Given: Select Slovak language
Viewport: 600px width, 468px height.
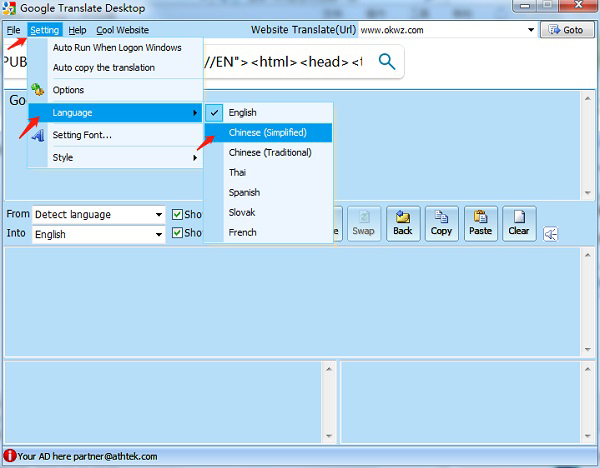Looking at the screenshot, I should coord(268,212).
